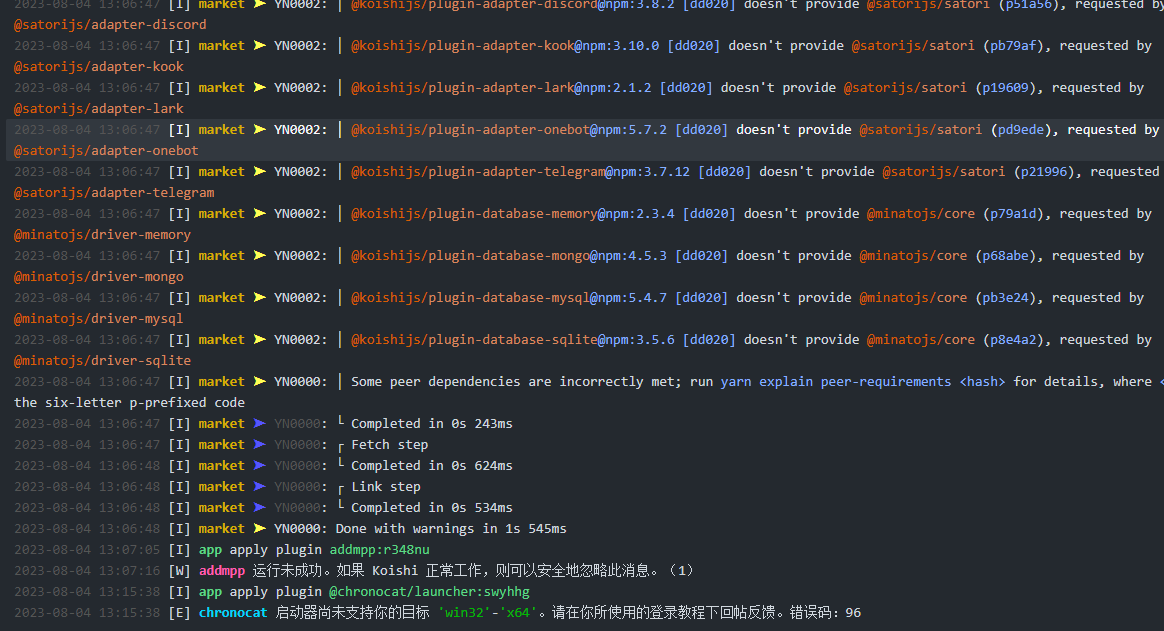Viewport: 1164px width, 631px height.
Task: Click the [W] warning level tag
Action: pos(179,570)
